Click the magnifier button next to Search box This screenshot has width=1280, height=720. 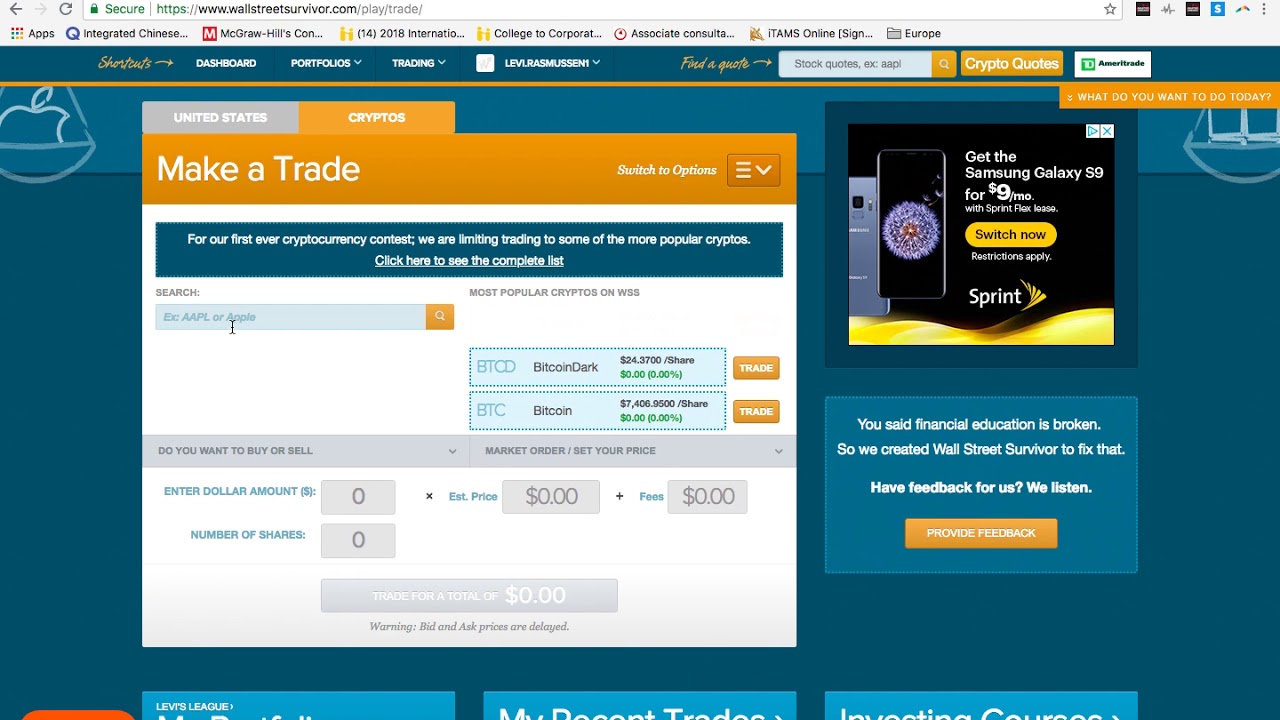[439, 317]
